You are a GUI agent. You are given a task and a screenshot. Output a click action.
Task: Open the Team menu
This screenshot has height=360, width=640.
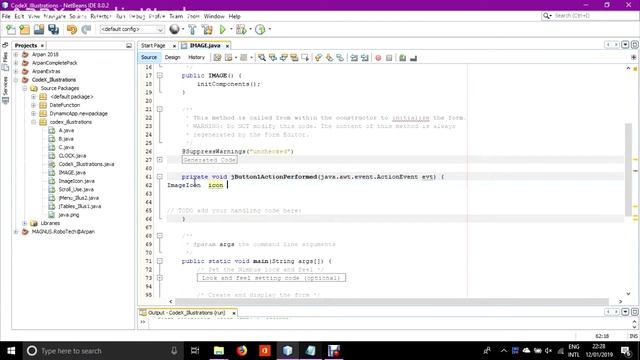[176, 16]
